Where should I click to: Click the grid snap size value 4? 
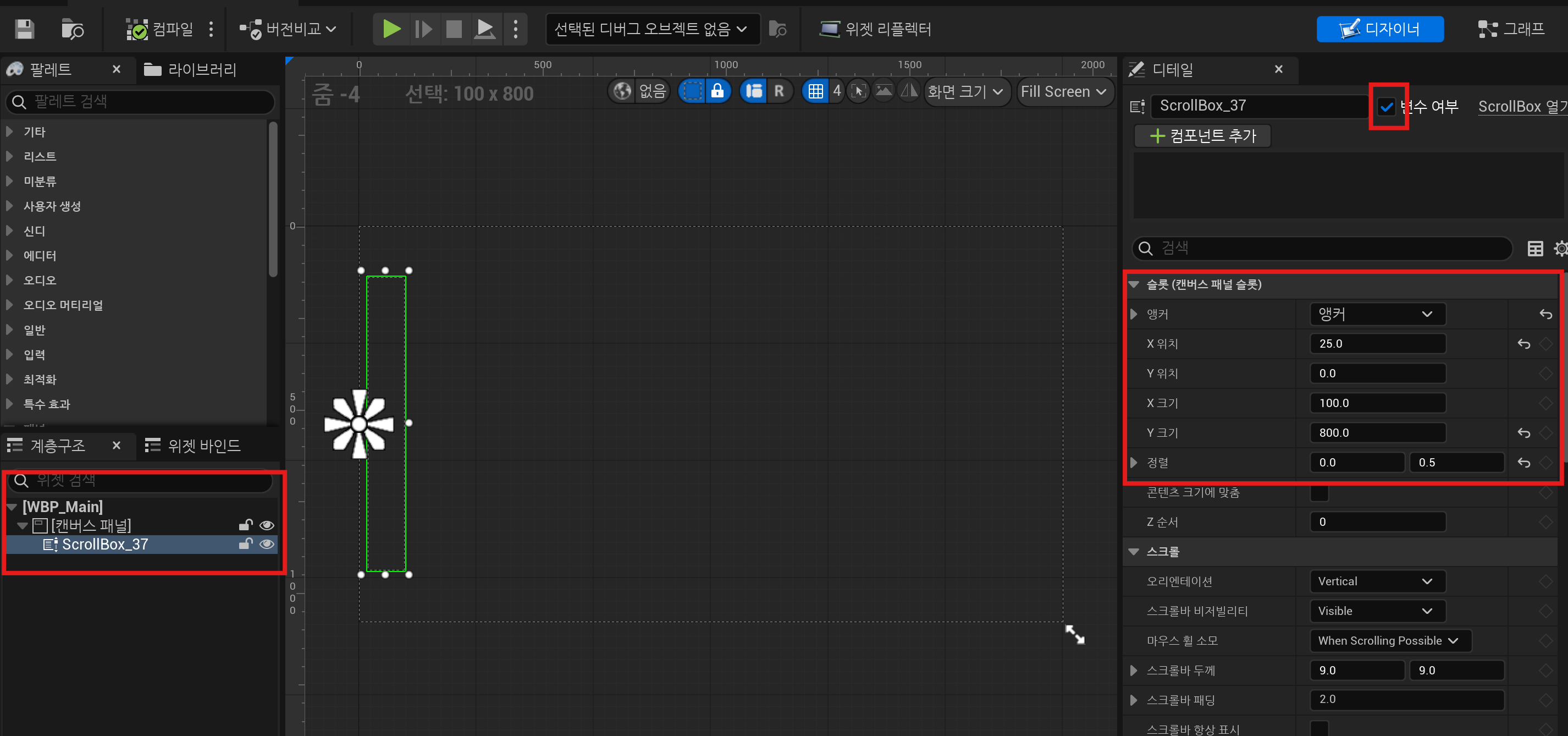click(x=837, y=91)
